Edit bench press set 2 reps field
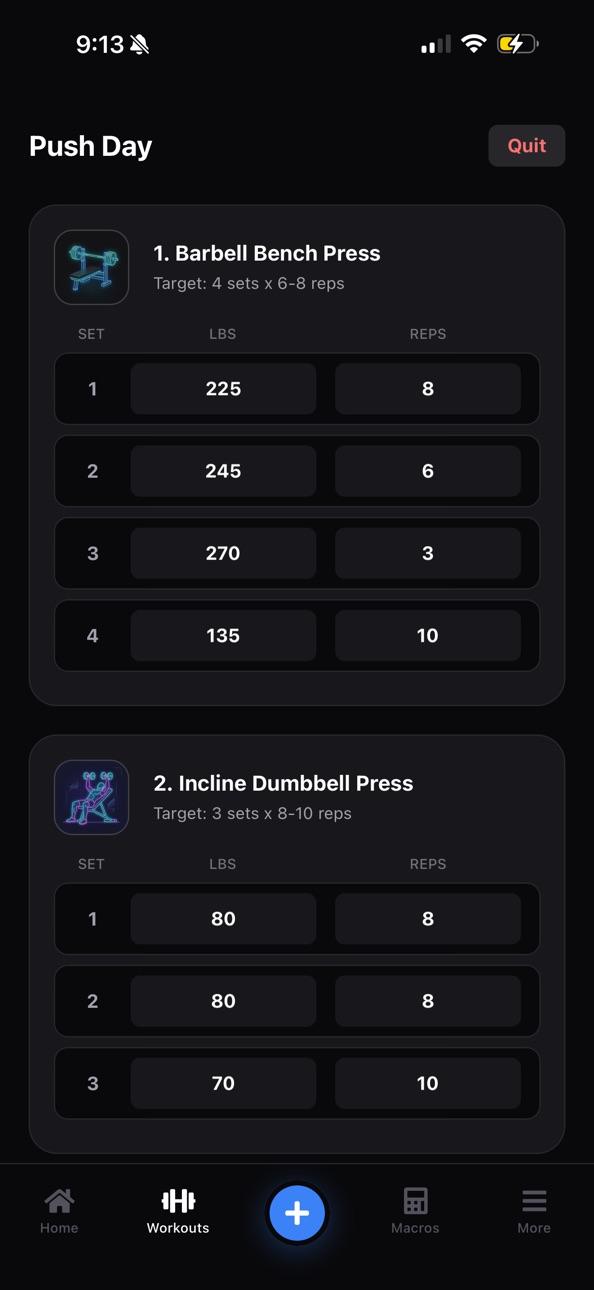 tap(428, 471)
